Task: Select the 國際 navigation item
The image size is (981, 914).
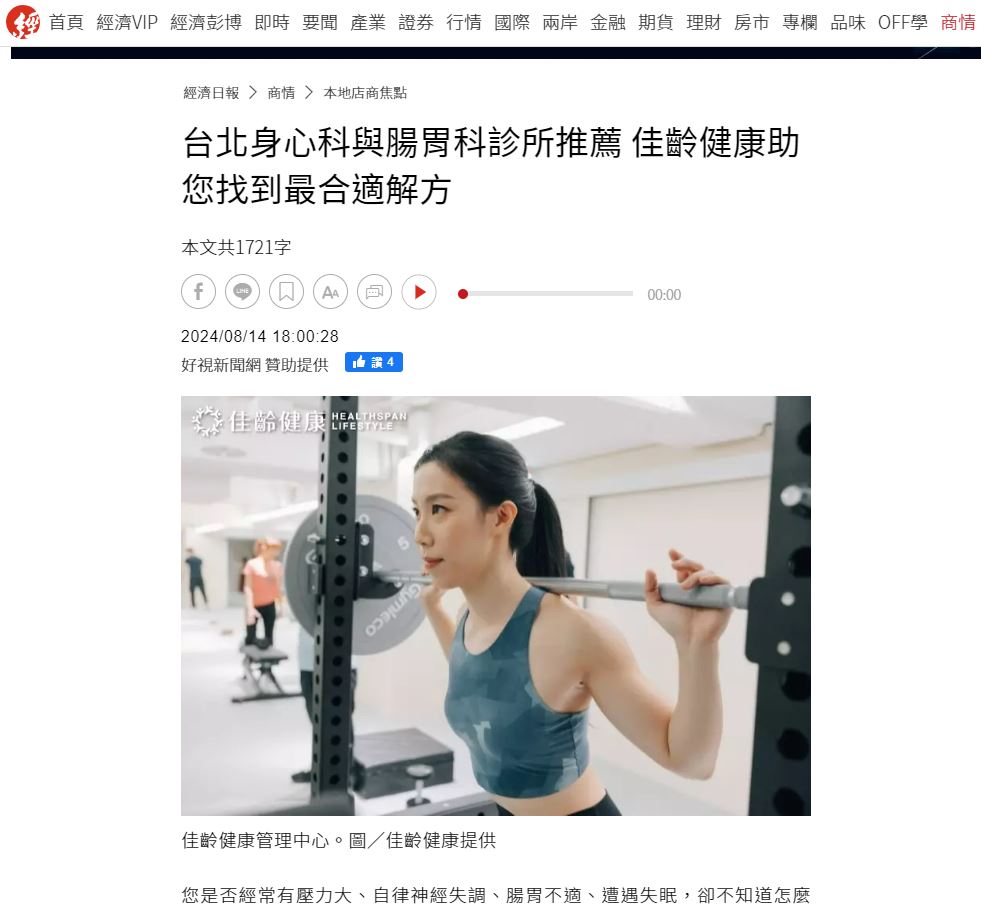Action: click(x=512, y=23)
